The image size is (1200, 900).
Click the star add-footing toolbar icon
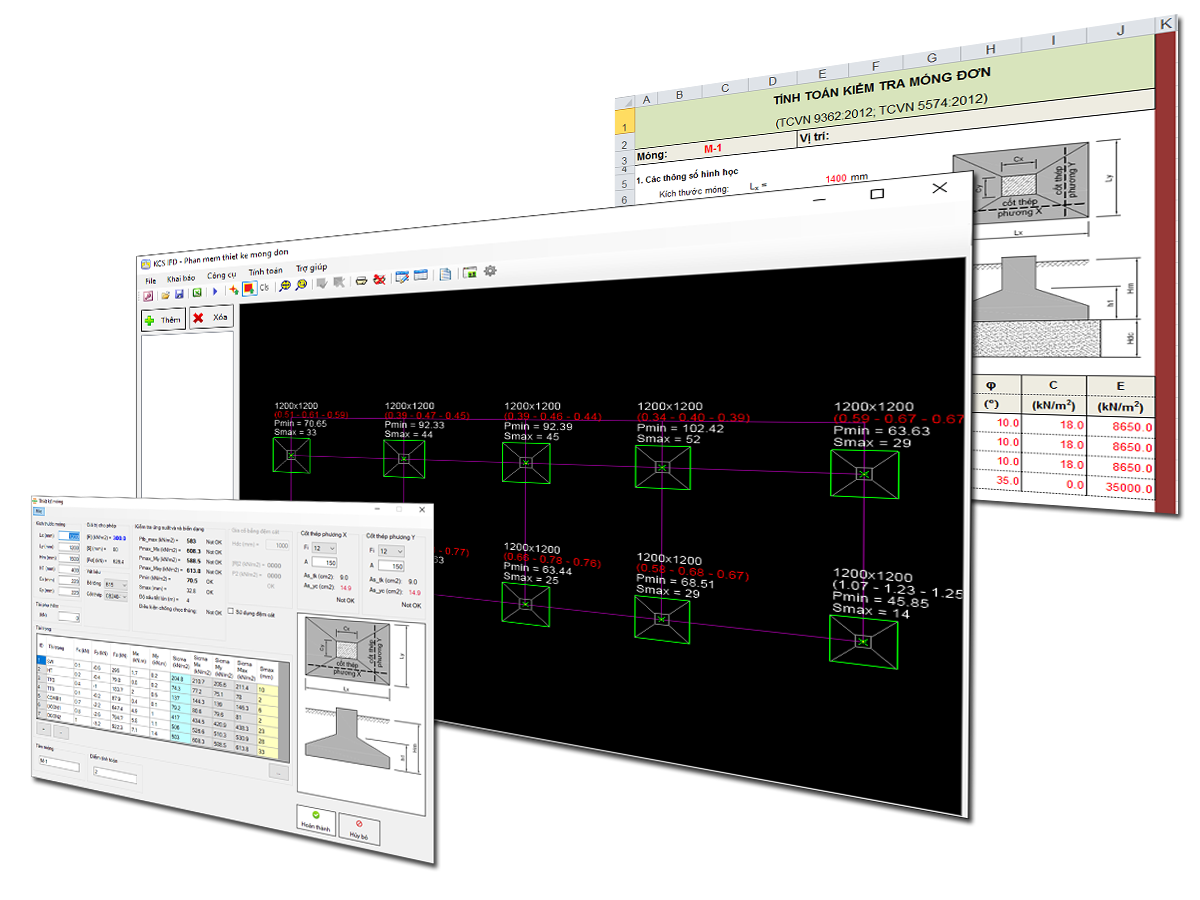point(234,290)
